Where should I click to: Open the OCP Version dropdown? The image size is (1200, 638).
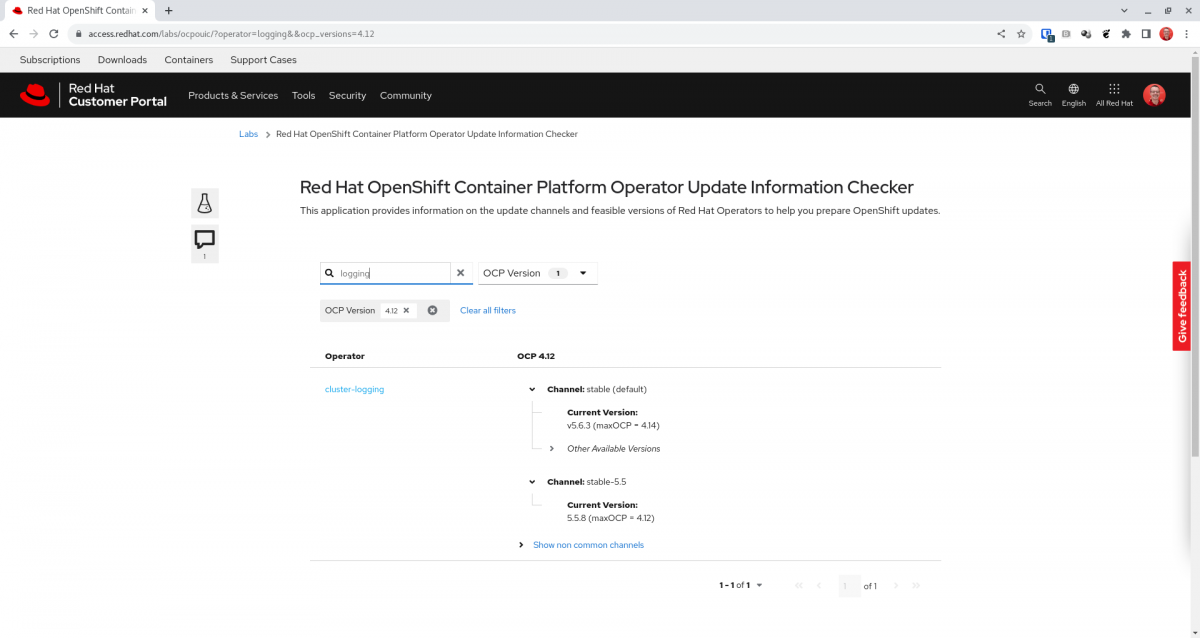tap(537, 273)
